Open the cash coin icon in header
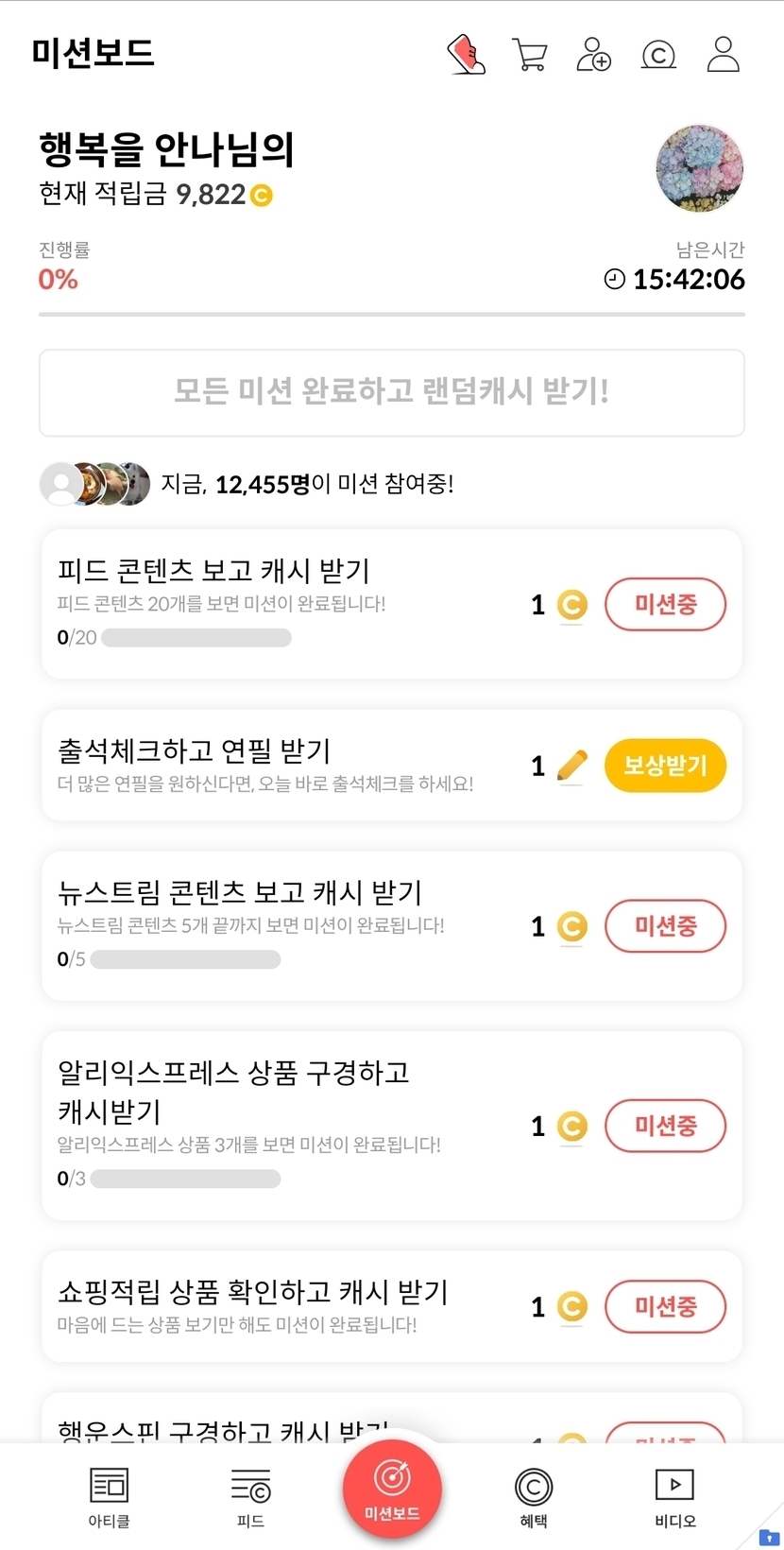784x1550 pixels. (658, 56)
